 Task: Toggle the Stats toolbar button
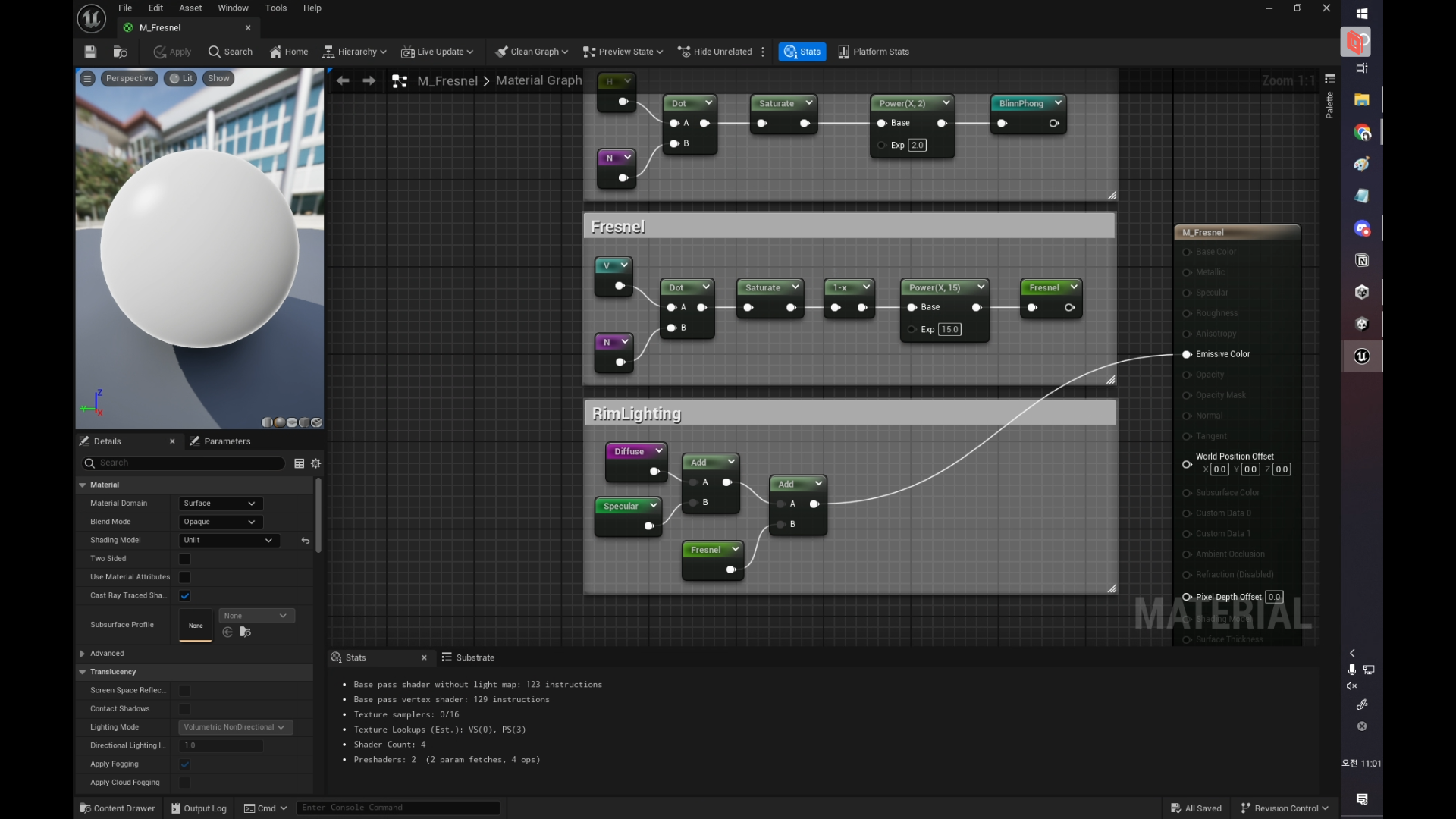click(802, 52)
